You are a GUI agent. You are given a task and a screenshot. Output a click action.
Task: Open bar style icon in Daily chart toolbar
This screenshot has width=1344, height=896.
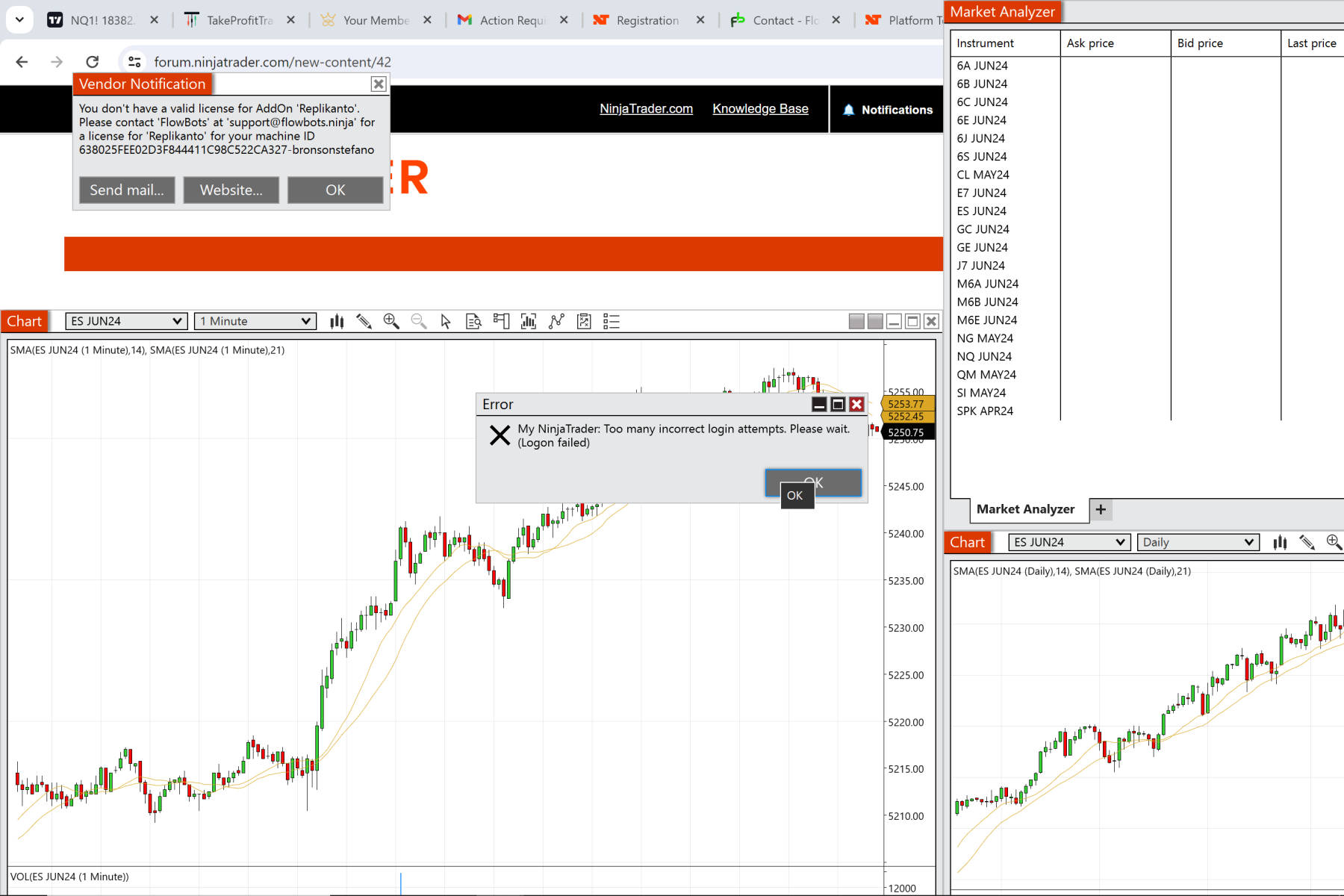point(1280,542)
